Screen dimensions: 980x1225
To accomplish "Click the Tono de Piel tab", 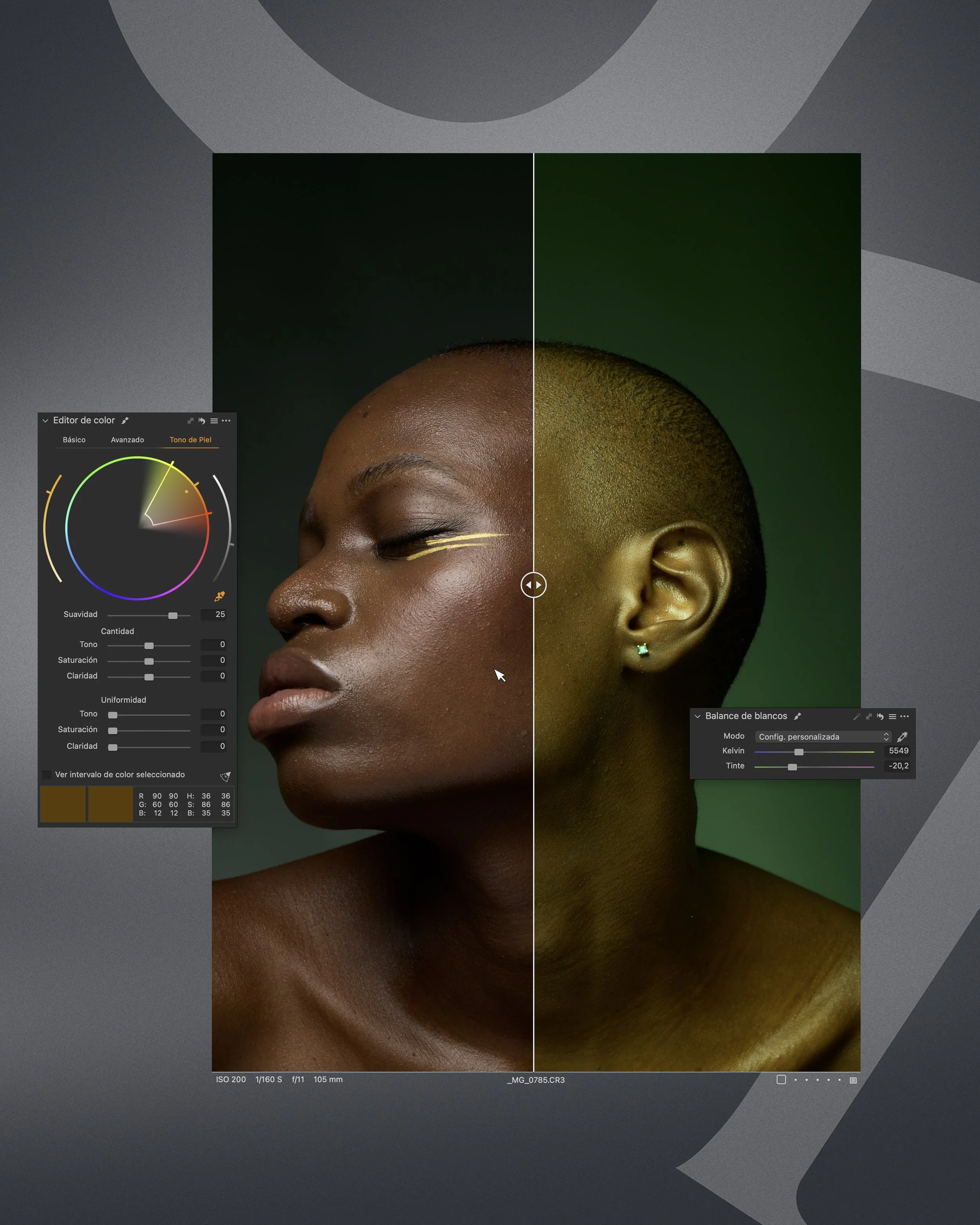I will [191, 440].
